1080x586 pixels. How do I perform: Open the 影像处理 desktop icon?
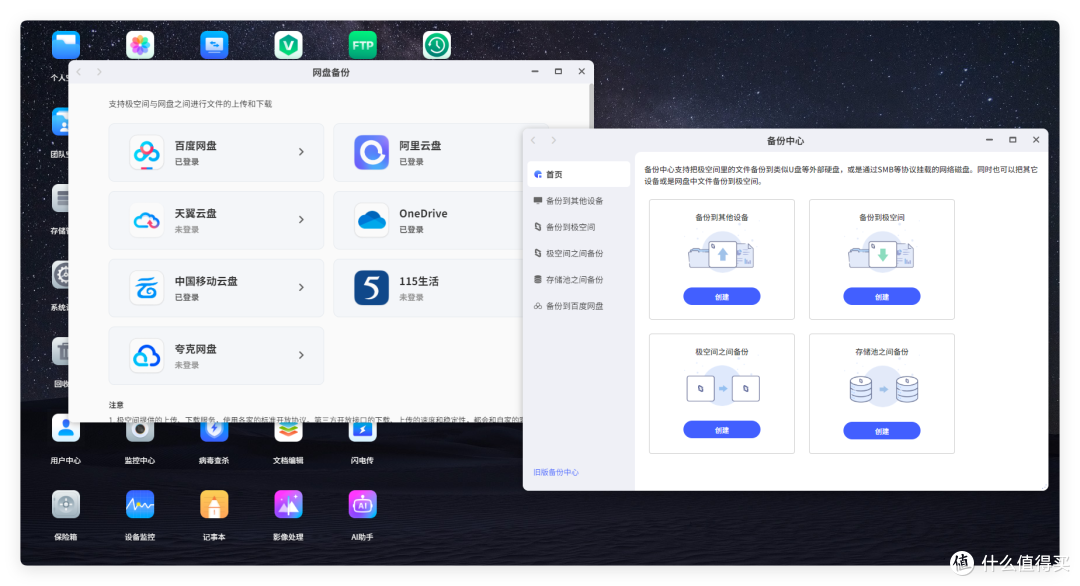(x=289, y=505)
